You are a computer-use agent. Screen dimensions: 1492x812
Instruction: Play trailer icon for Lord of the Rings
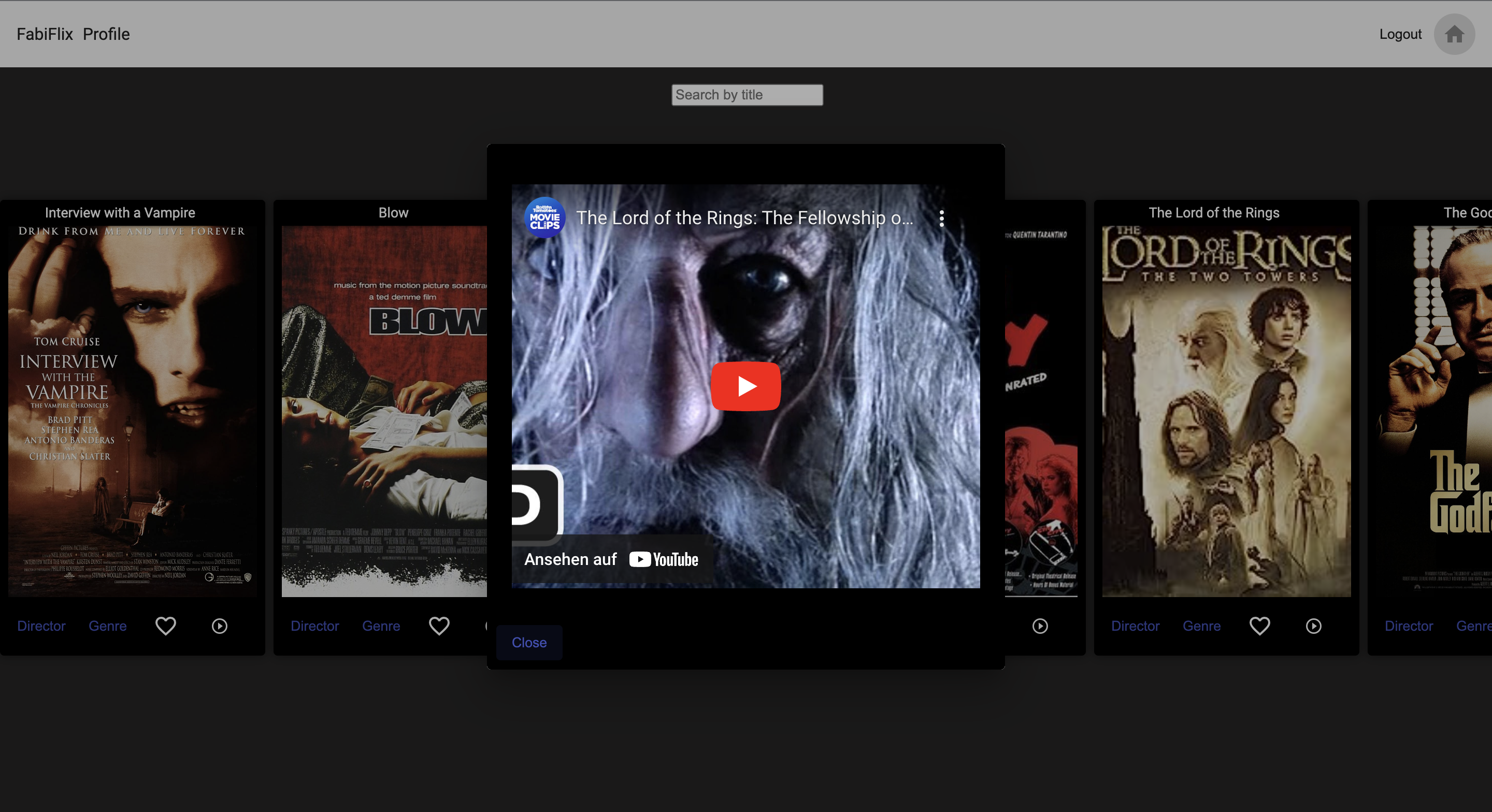[1313, 626]
